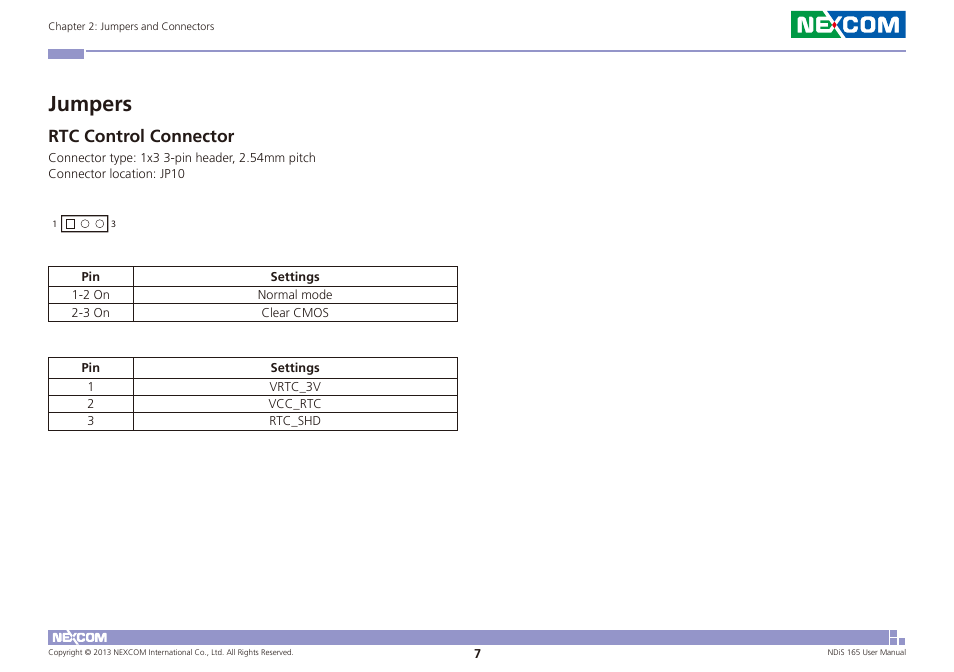This screenshot has width=954, height=672.
Task: Click the copyright notice in the footer
Action: tap(170, 653)
